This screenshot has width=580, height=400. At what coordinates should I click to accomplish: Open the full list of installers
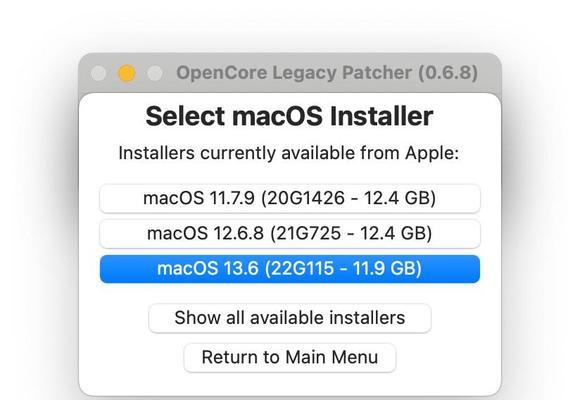click(290, 318)
